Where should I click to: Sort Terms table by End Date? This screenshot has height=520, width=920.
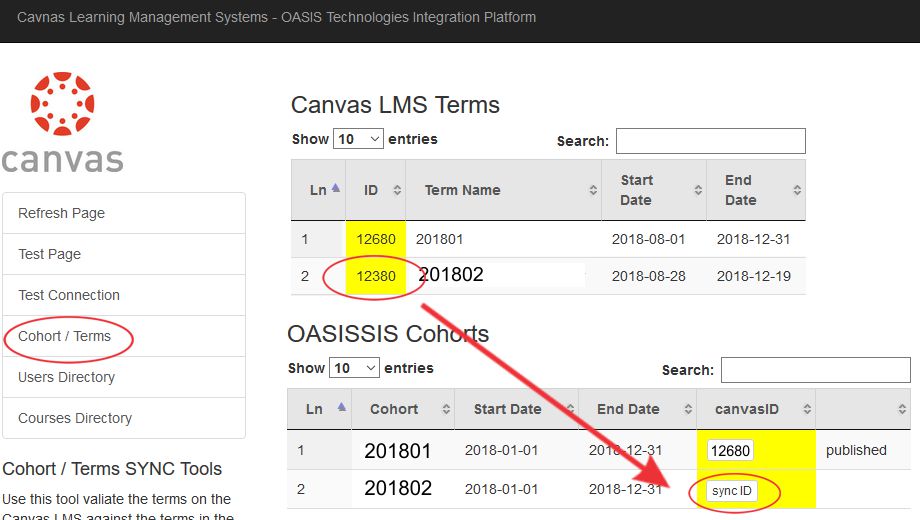[756, 190]
